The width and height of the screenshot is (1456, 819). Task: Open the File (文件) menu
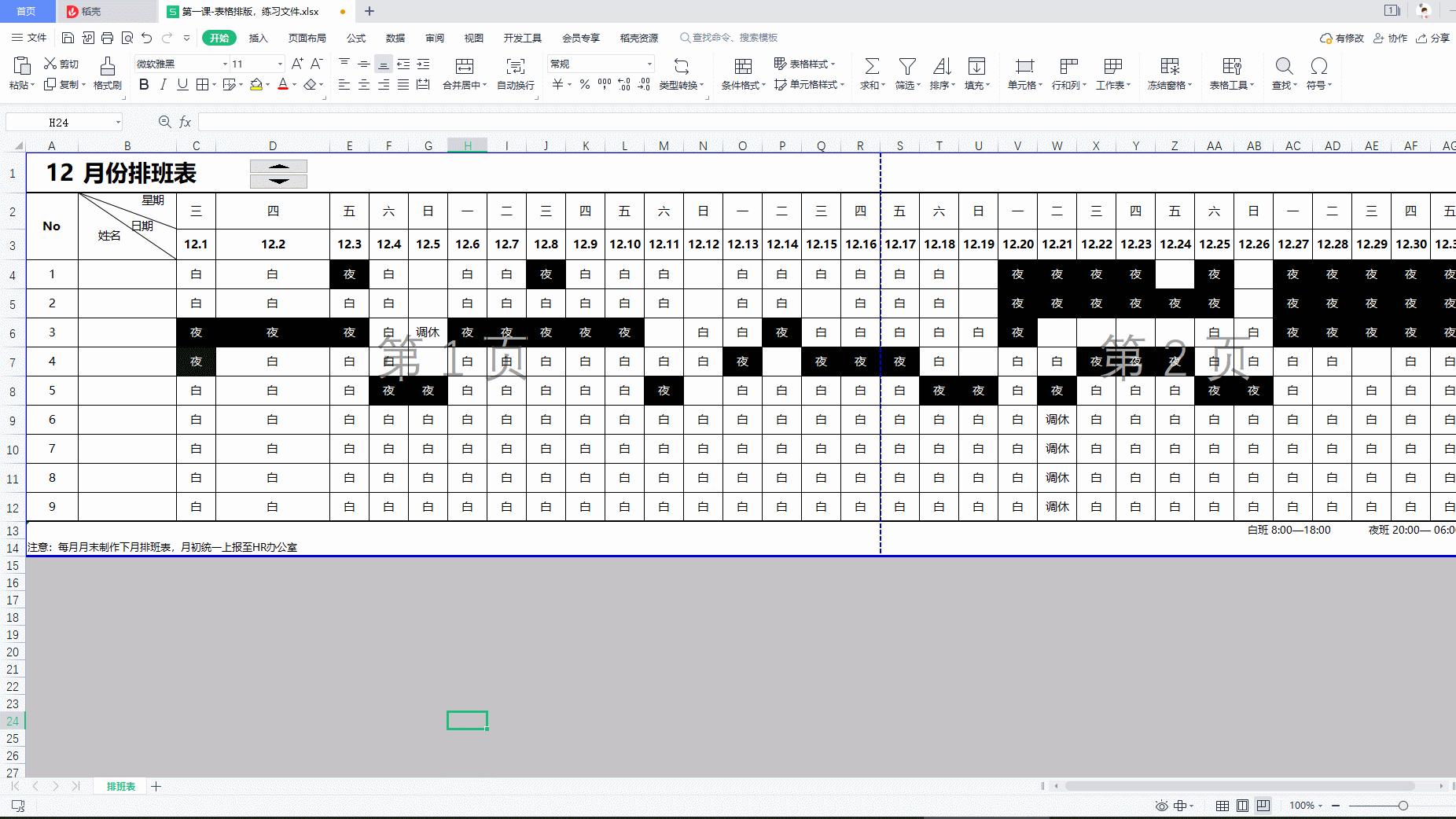coord(29,38)
